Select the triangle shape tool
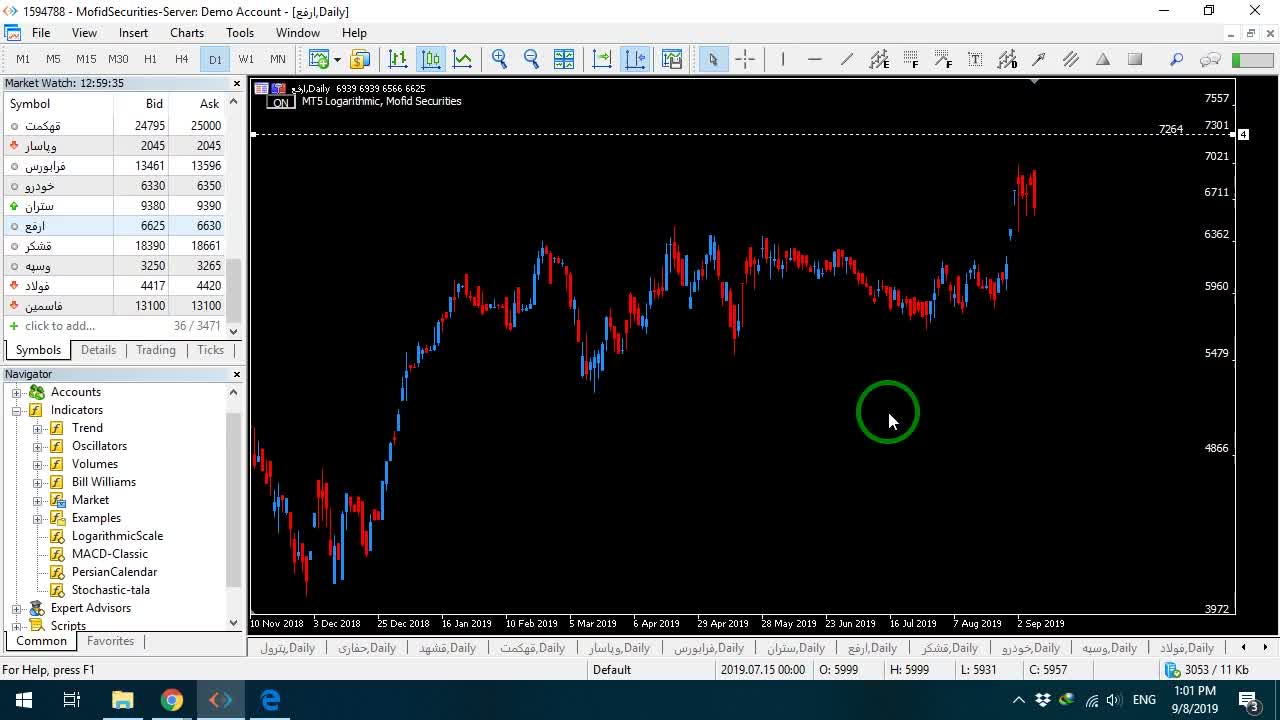Viewport: 1280px width, 720px height. pyautogui.click(x=1103, y=59)
